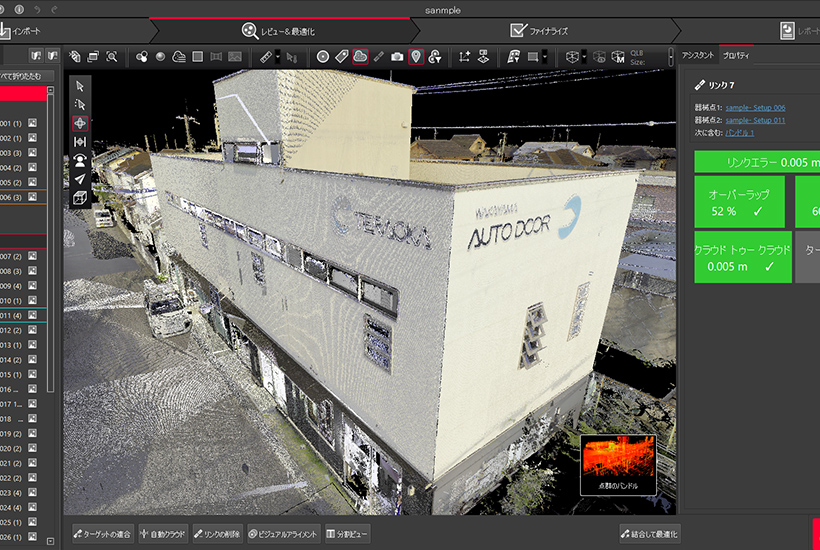Click the stacked layers level icon
Screen dimensions: 820x550
tap(483, 56)
